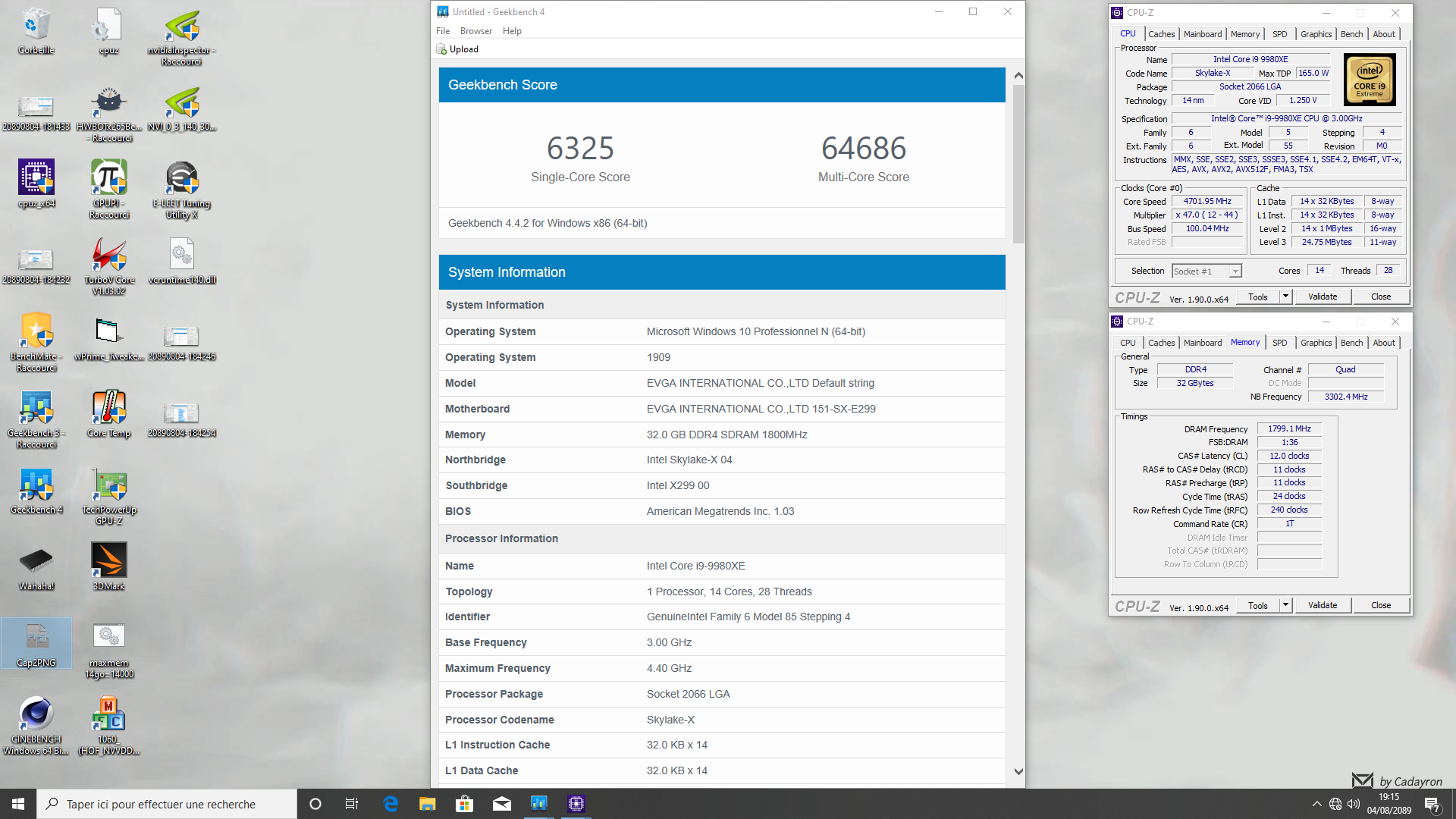Click Validate in top CPU-Z window

[1323, 297]
